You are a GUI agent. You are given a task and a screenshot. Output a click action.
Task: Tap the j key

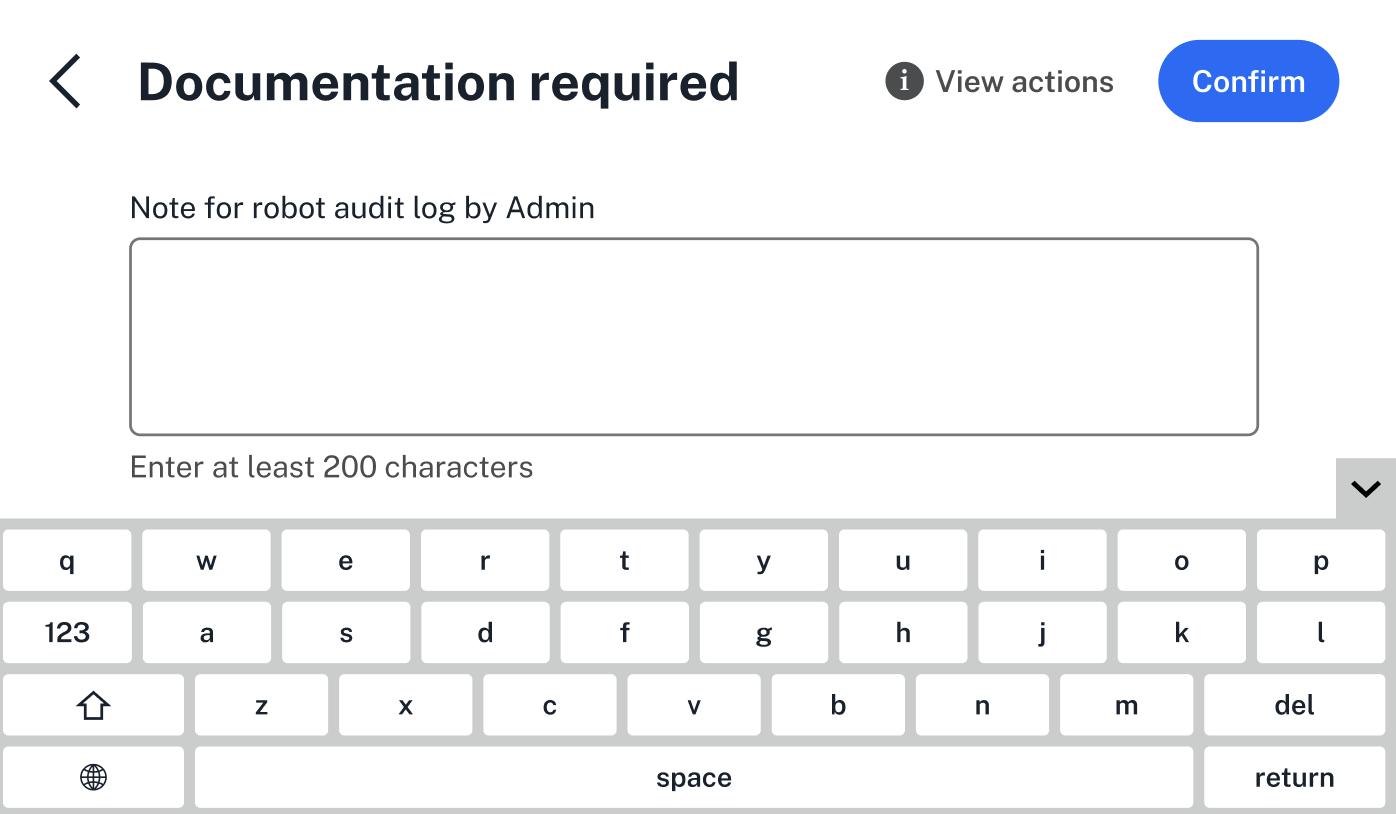click(1042, 632)
